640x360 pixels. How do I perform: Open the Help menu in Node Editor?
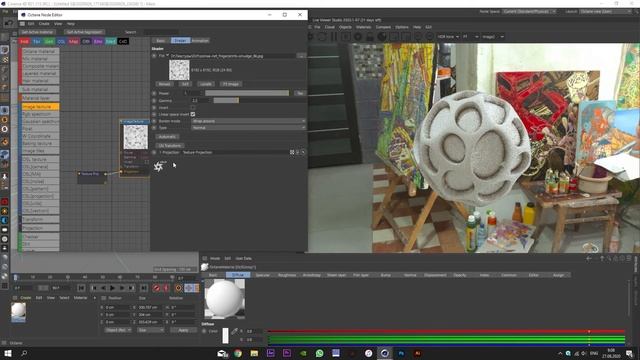[71, 24]
